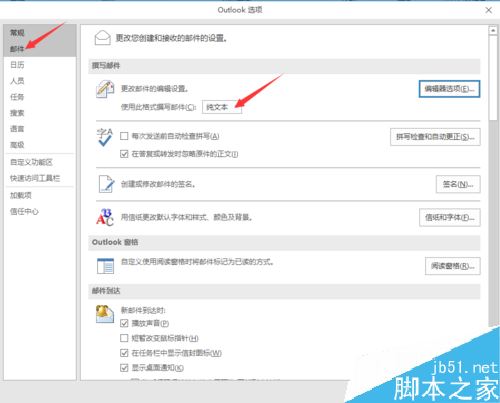Screen dimensions: 500x403
Task: Click scrollbar up arrow in options pane
Action: coord(493,30)
